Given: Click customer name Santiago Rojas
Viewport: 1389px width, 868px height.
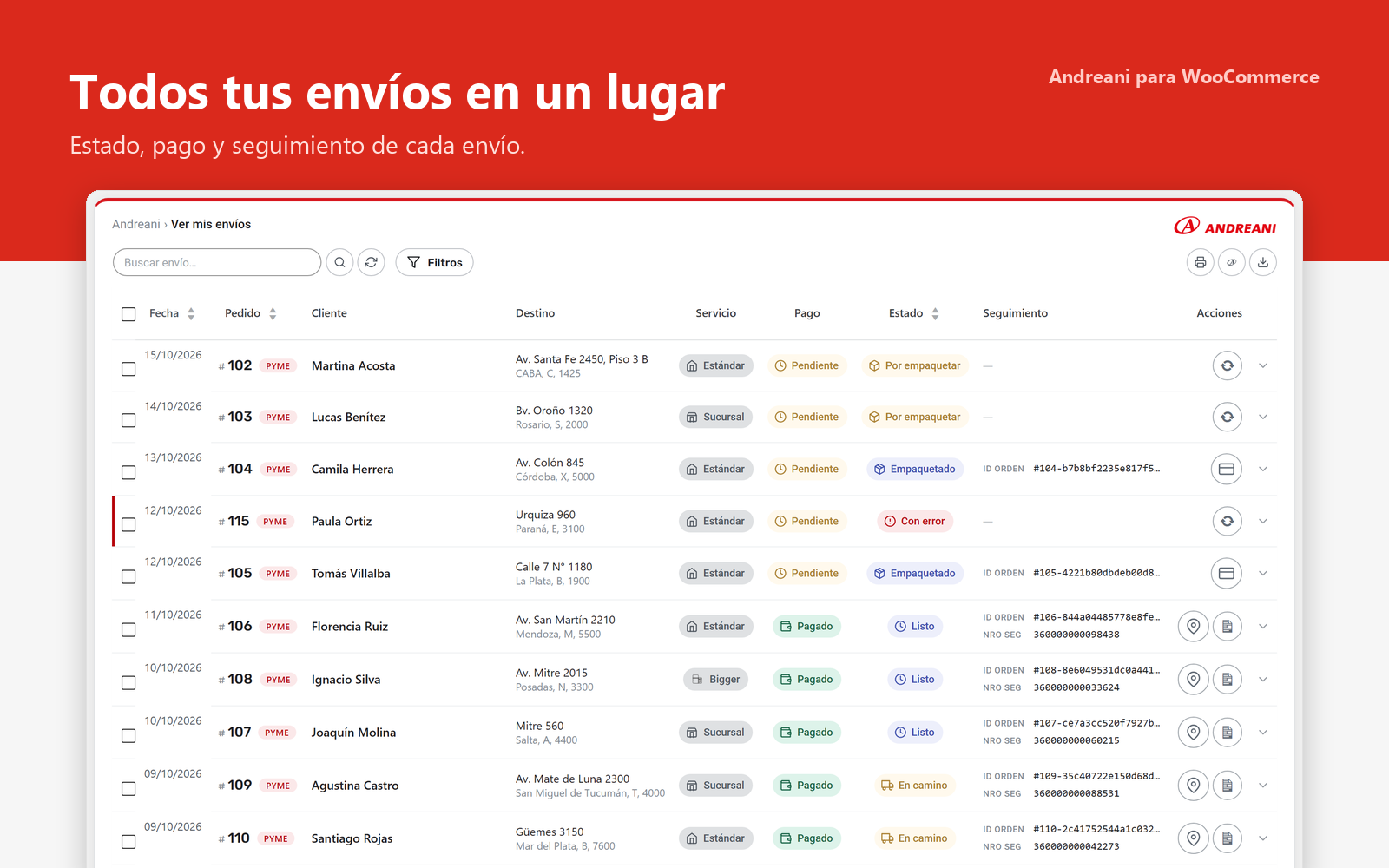Looking at the screenshot, I should point(352,838).
